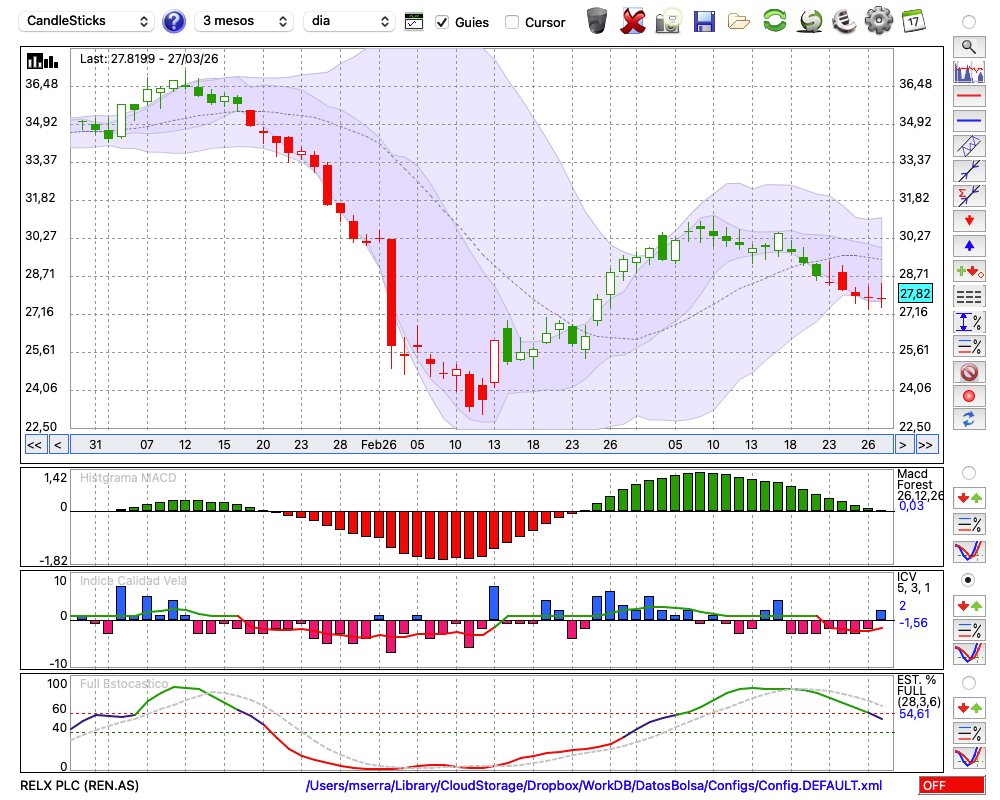1000x800 pixels.
Task: Click the blue floppy disk save icon
Action: 704,21
